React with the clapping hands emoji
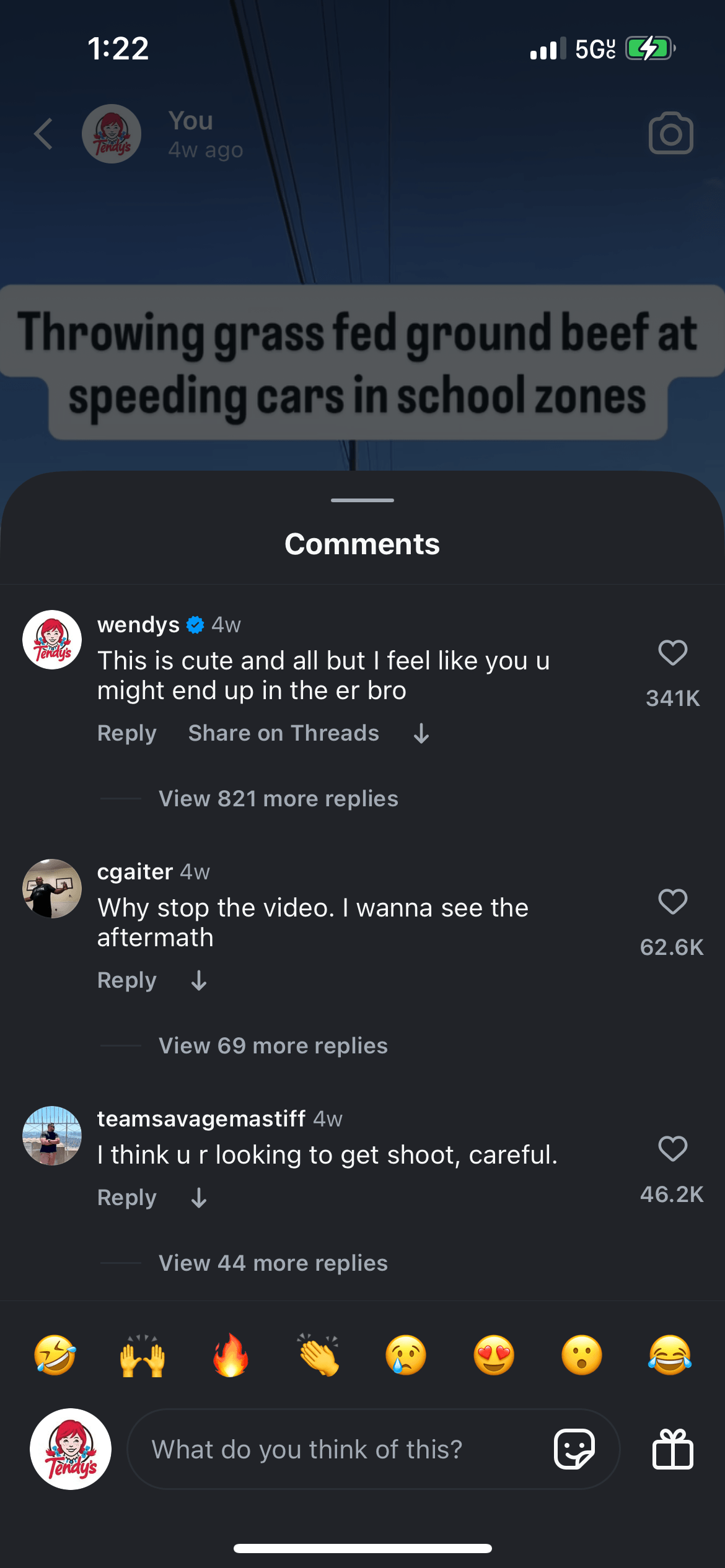 coord(319,1355)
